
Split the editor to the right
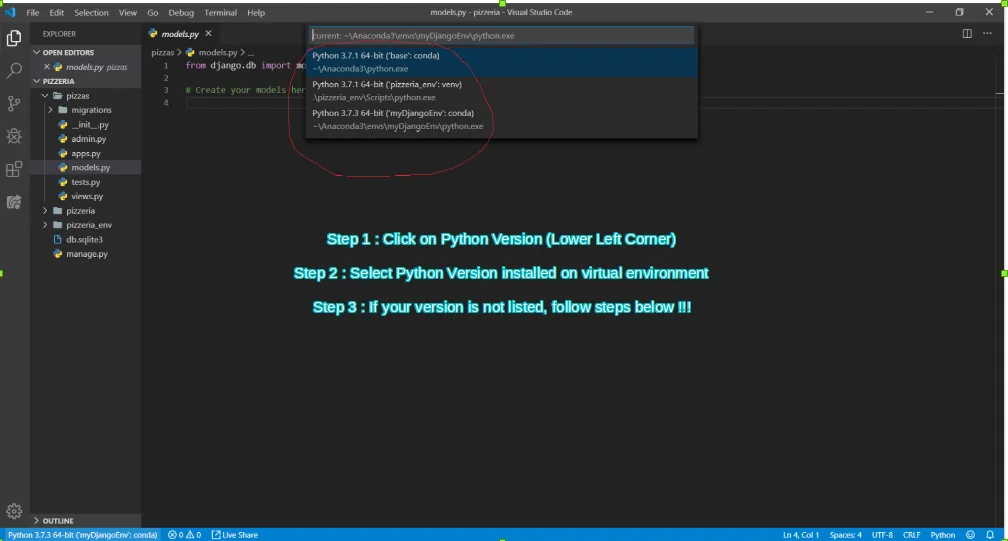pyautogui.click(x=967, y=33)
